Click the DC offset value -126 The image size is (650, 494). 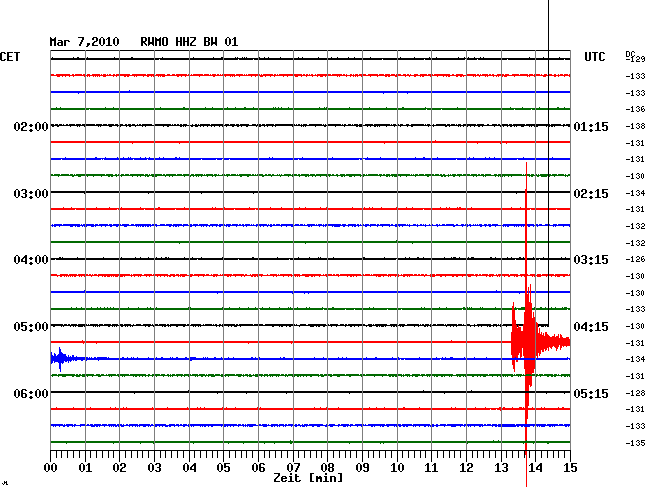pos(635,259)
